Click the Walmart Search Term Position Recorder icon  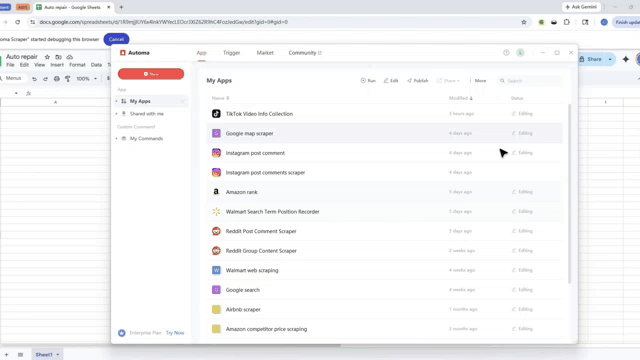coord(216,211)
